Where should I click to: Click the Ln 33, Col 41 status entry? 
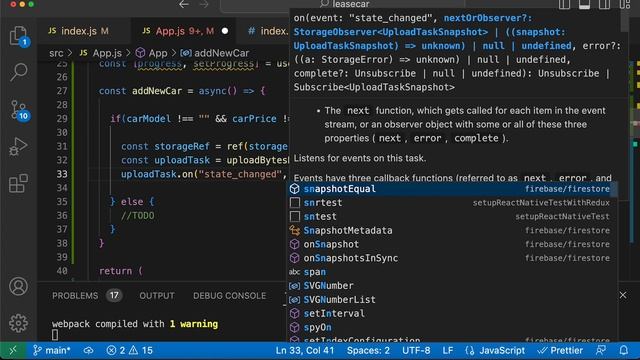(304, 350)
